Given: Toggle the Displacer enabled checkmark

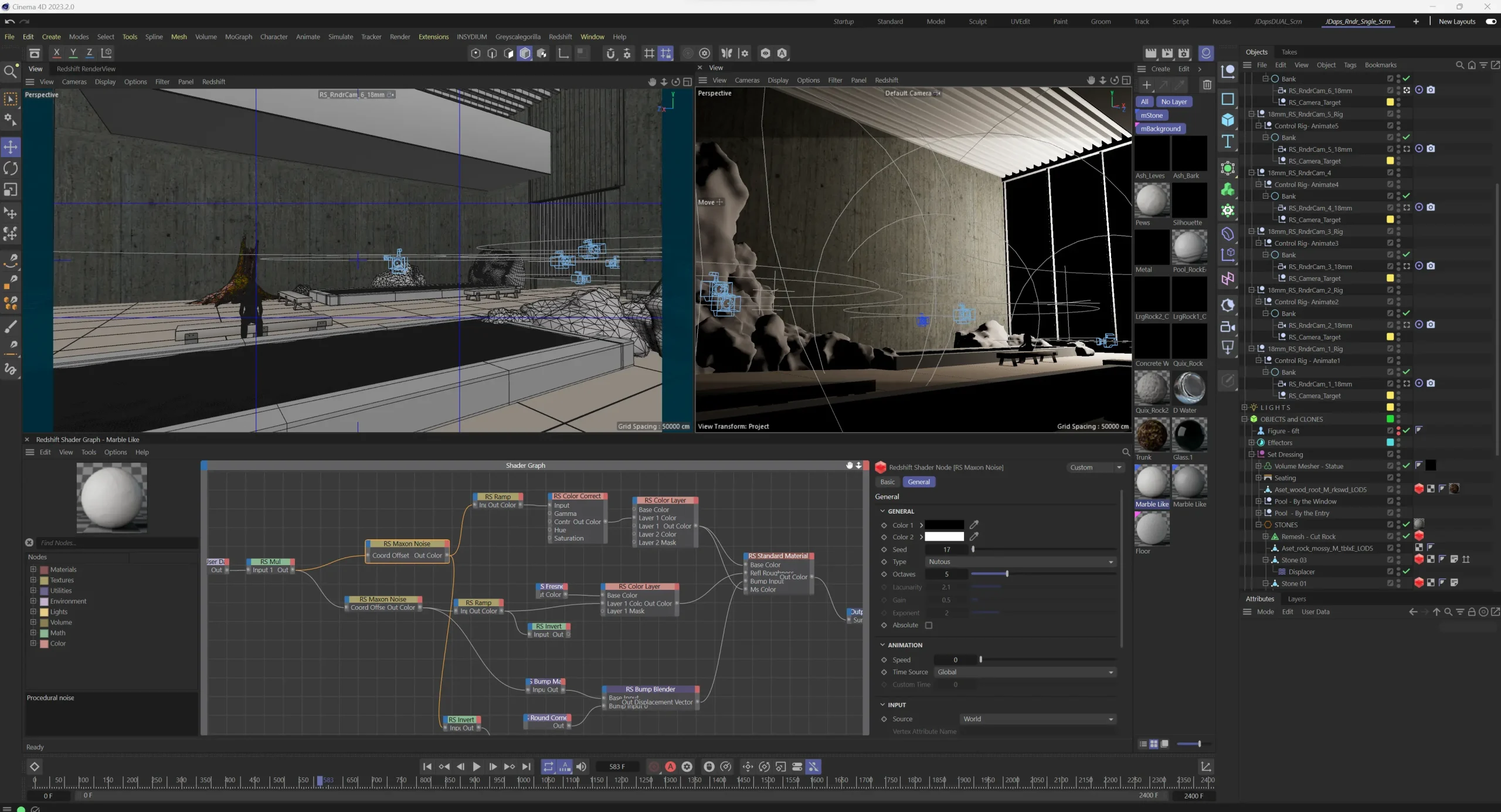Looking at the screenshot, I should click(1406, 571).
